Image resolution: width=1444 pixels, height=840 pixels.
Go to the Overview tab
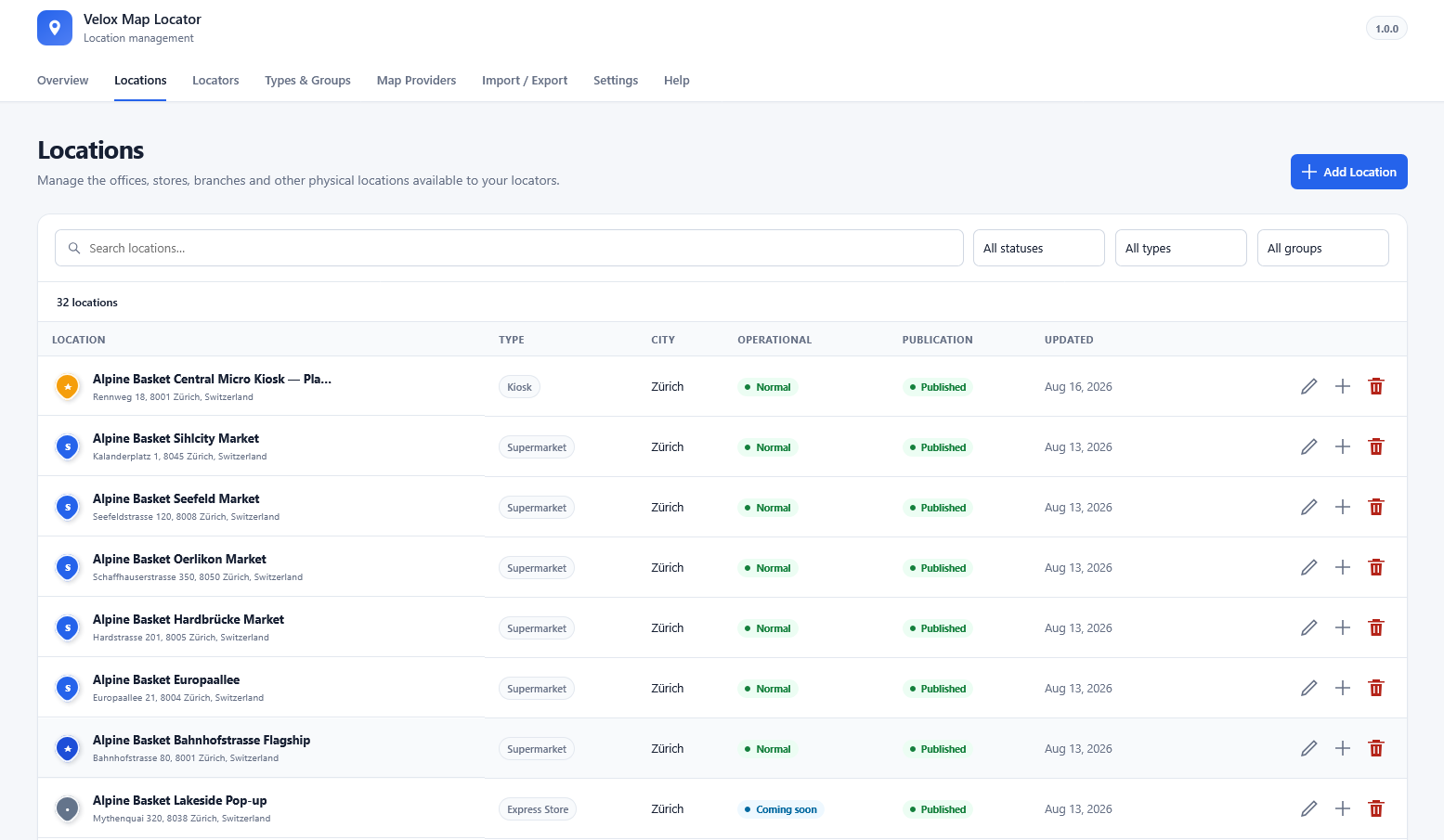pyautogui.click(x=63, y=81)
